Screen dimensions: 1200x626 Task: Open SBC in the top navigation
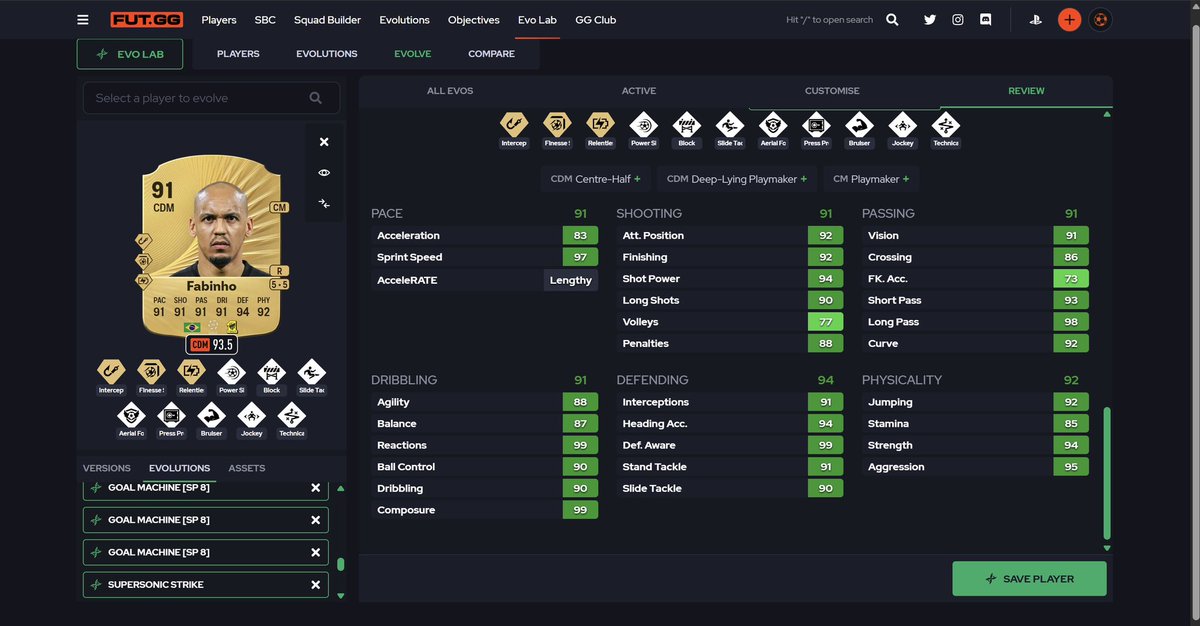tap(265, 20)
